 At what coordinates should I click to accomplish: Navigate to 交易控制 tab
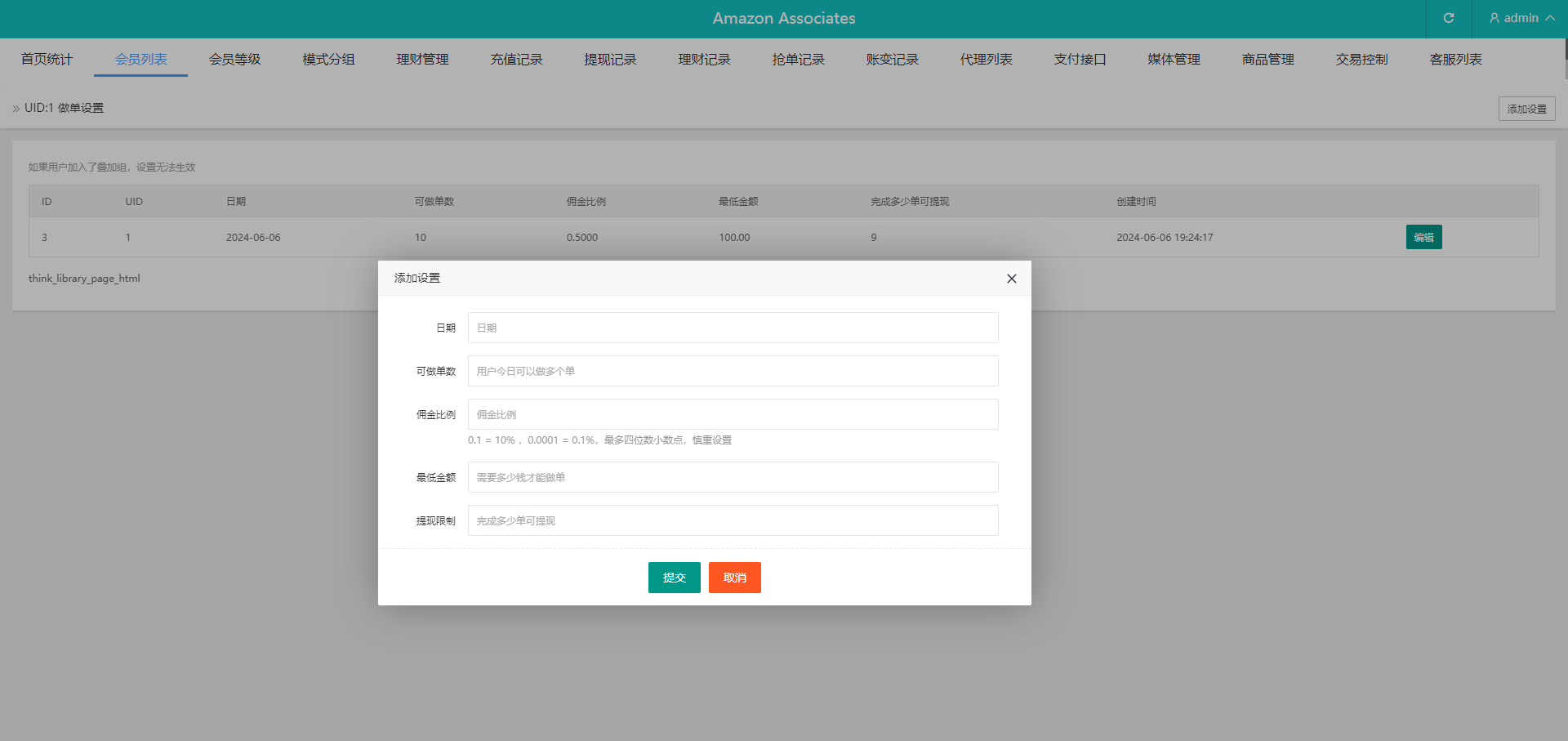(1361, 60)
